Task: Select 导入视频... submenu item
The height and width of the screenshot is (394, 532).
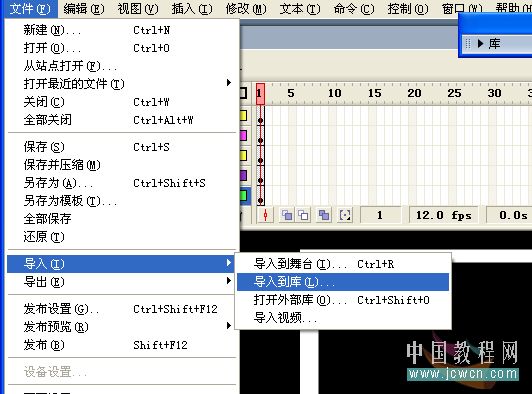Action: pos(343,318)
